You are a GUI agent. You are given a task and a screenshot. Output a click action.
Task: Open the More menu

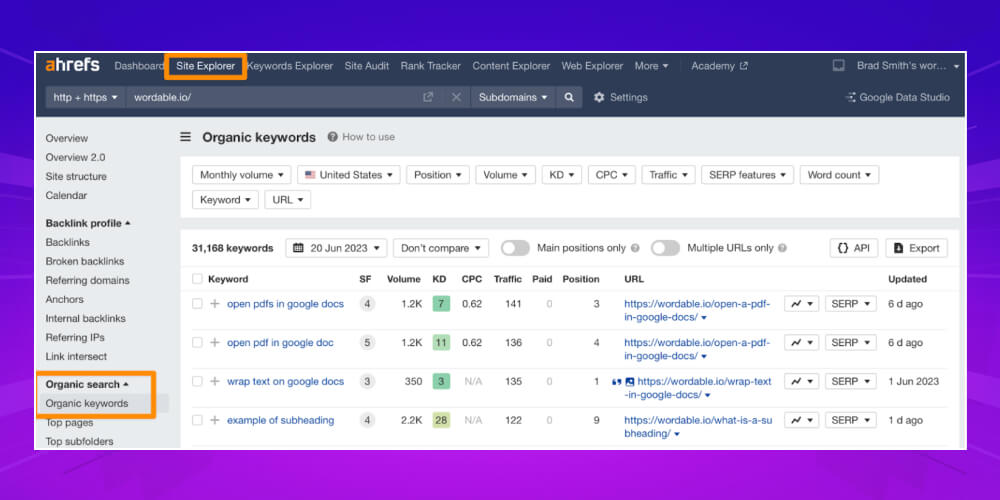(651, 66)
